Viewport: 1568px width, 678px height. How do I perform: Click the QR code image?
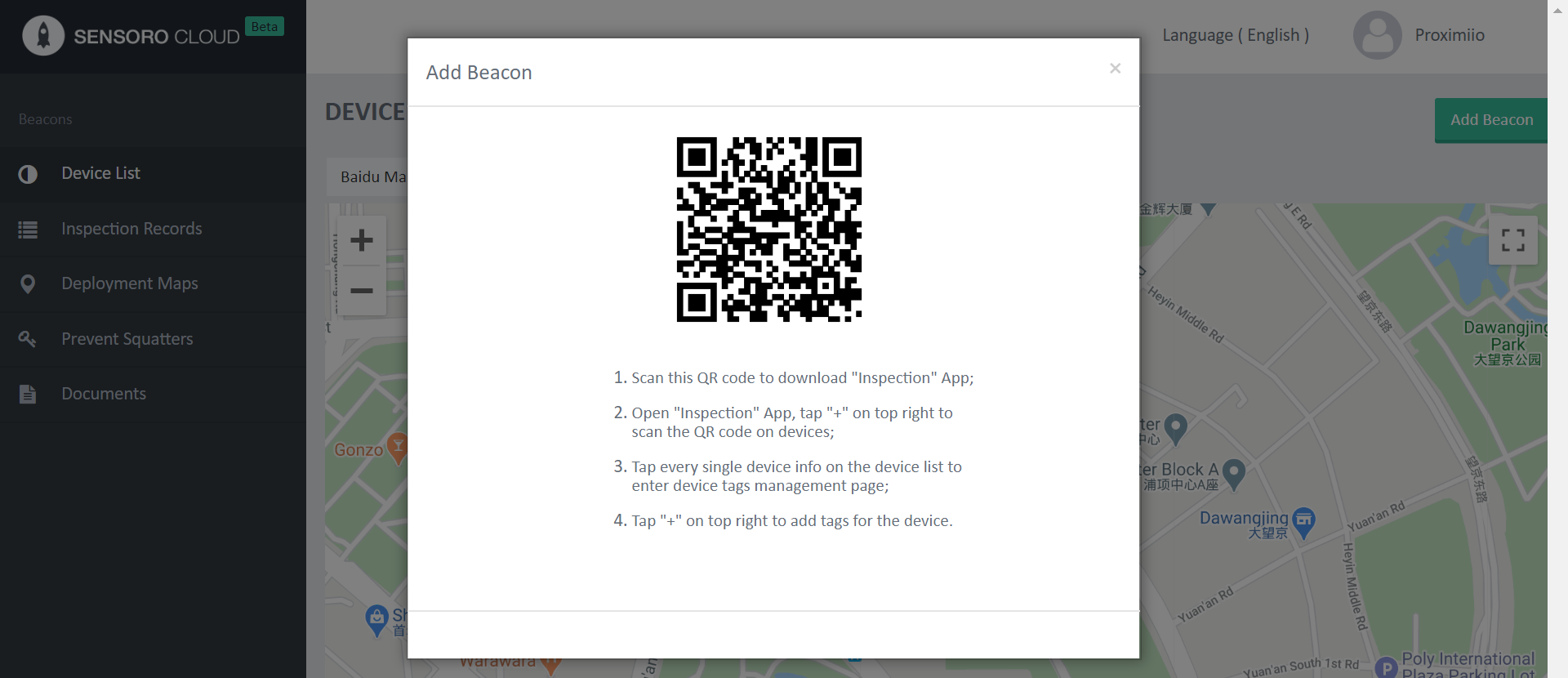[x=769, y=230]
